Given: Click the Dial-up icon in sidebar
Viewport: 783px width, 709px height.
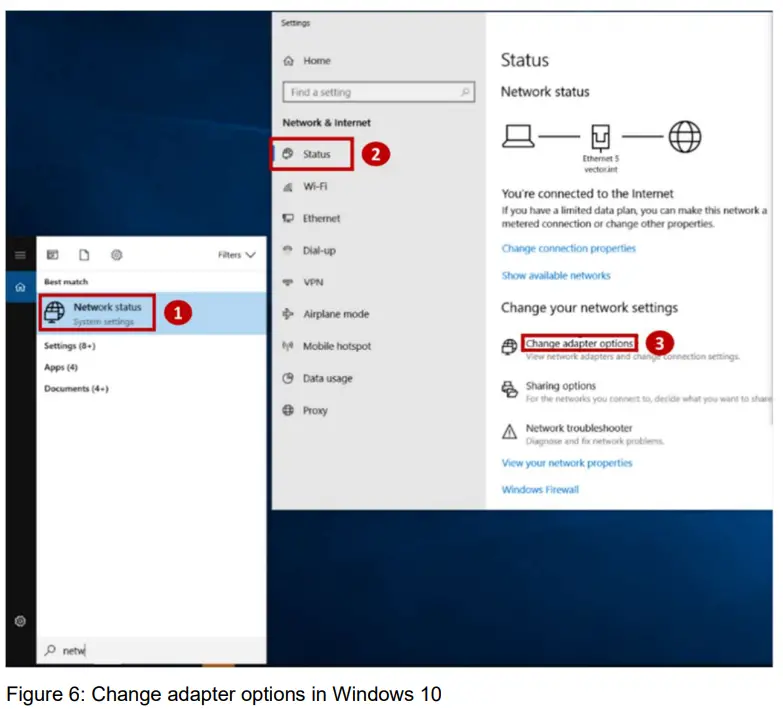Looking at the screenshot, I should point(288,250).
